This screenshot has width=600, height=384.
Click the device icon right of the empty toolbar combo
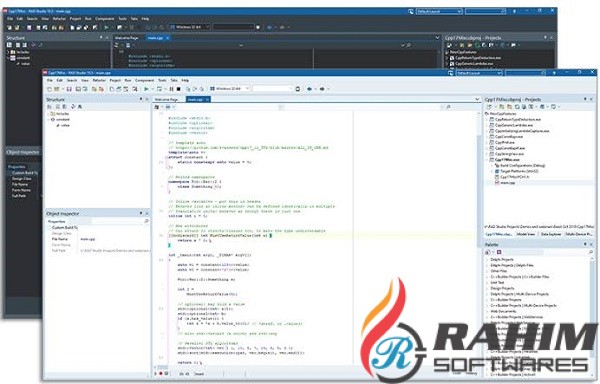point(298,89)
